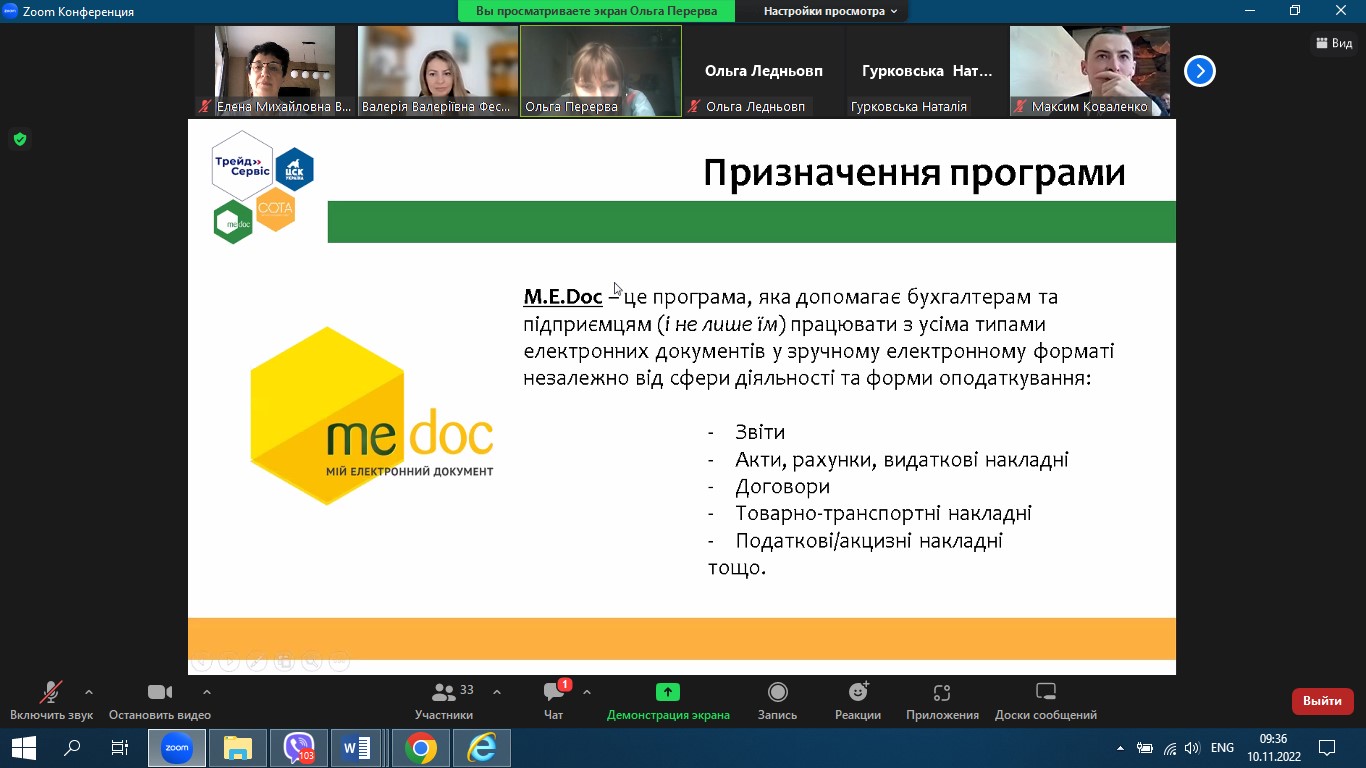Image resolution: width=1366 pixels, height=768 pixels.
Task: Click Договори list item on slide
Action: (782, 487)
